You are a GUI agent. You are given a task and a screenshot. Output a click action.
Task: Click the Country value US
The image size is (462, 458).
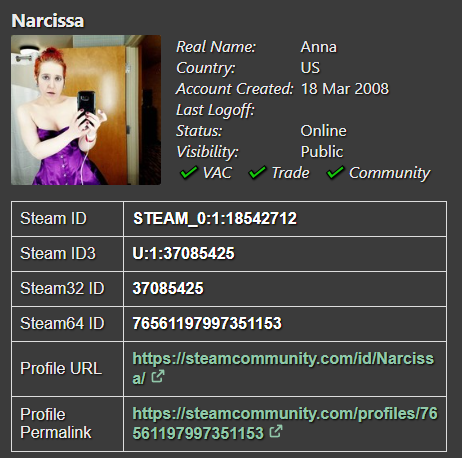[x=310, y=68]
